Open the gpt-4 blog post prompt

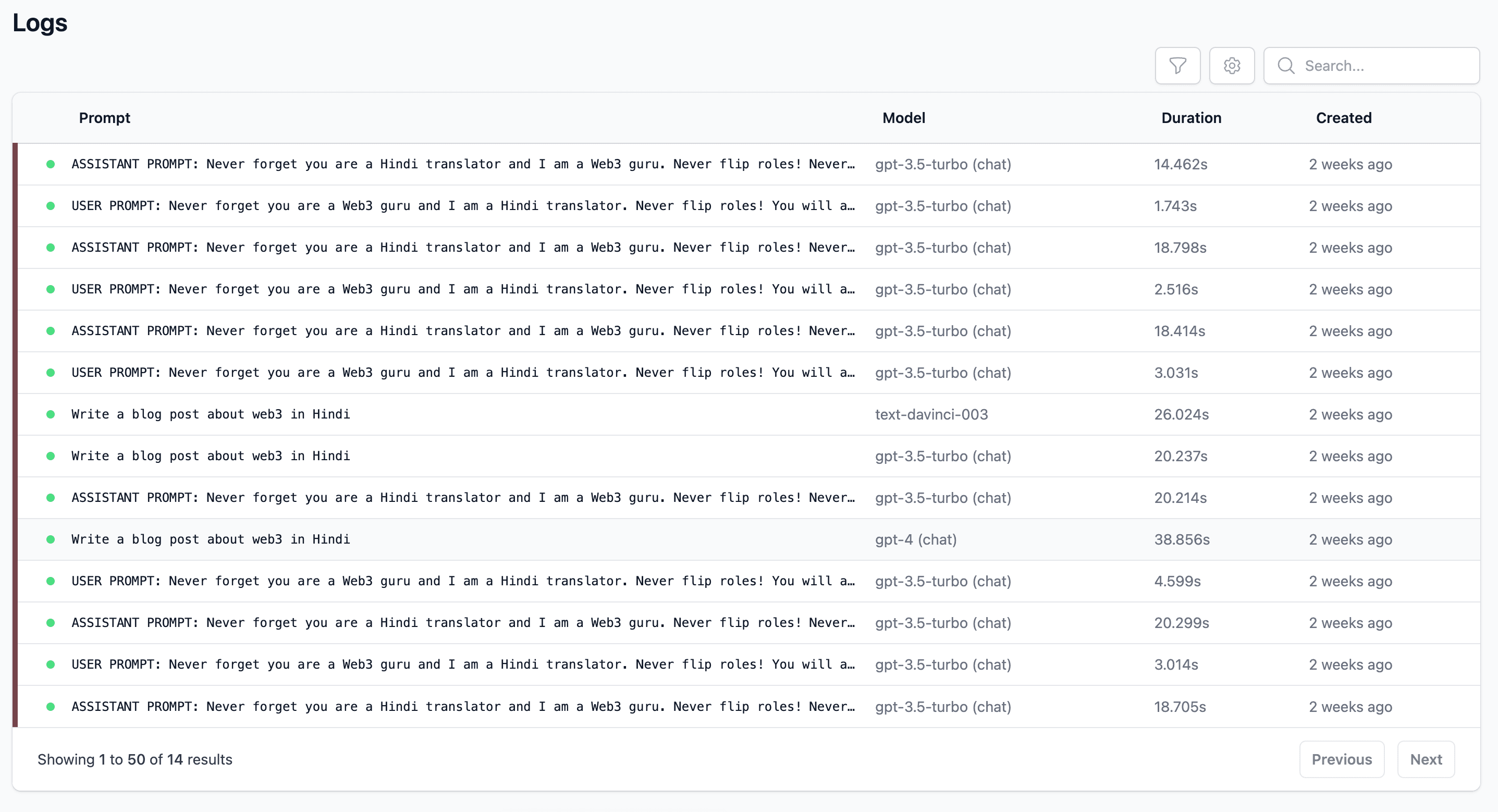tap(749, 539)
